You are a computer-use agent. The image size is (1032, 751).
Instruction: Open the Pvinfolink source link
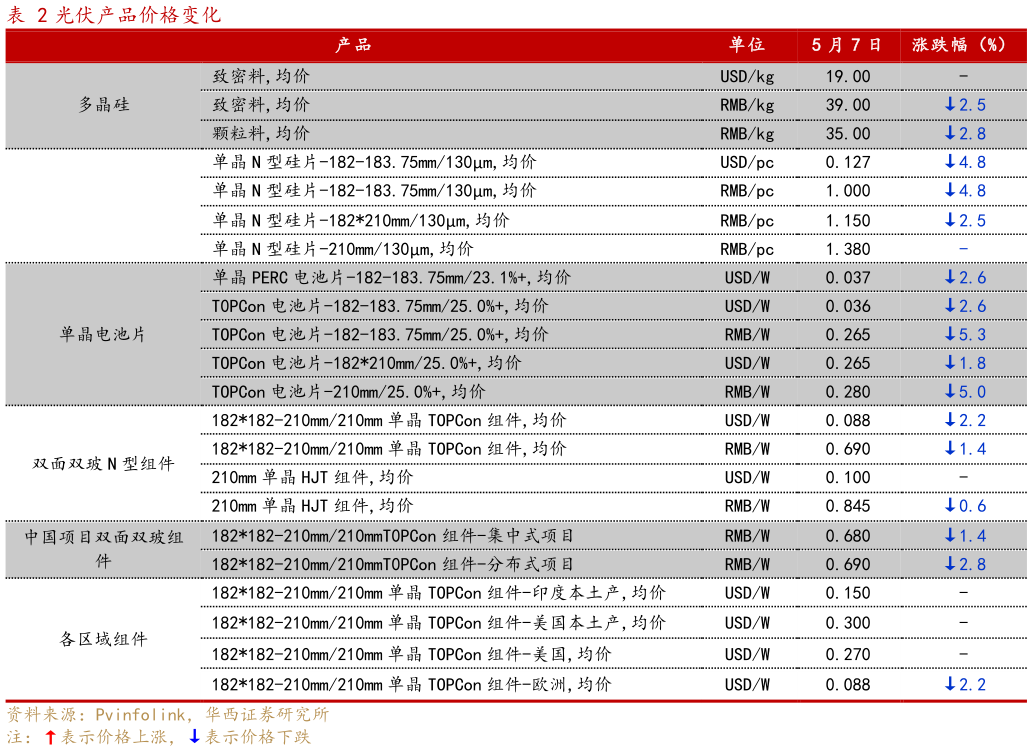134,716
